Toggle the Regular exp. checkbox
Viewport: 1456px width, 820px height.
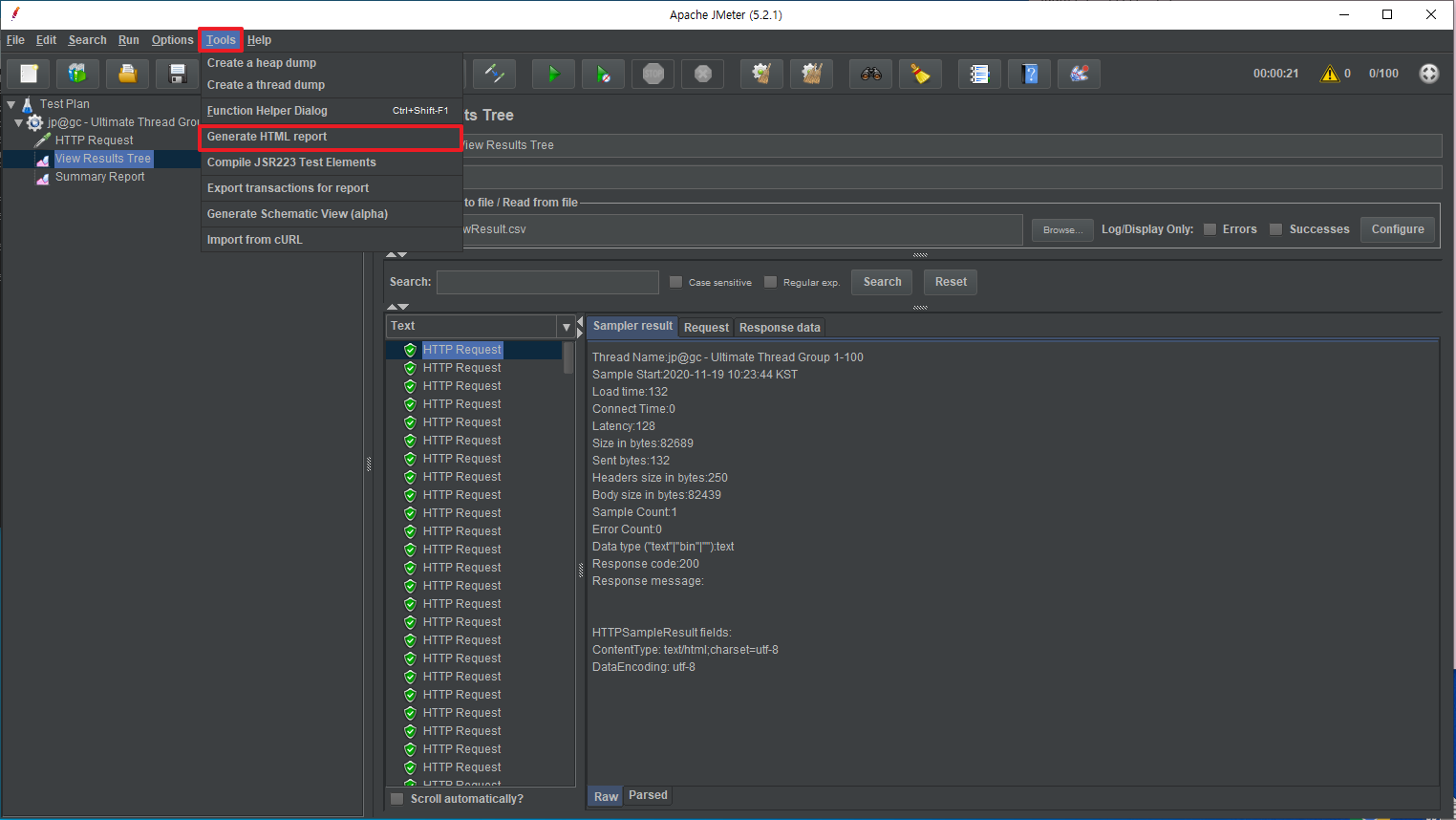pyautogui.click(x=770, y=282)
